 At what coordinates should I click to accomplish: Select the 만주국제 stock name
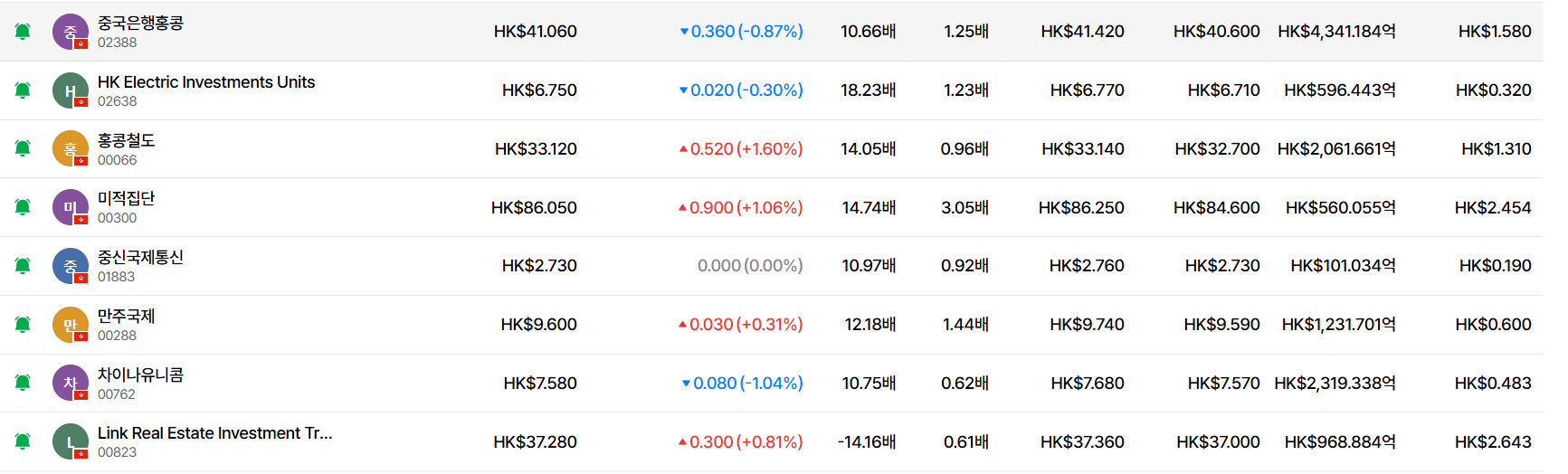tap(126, 316)
